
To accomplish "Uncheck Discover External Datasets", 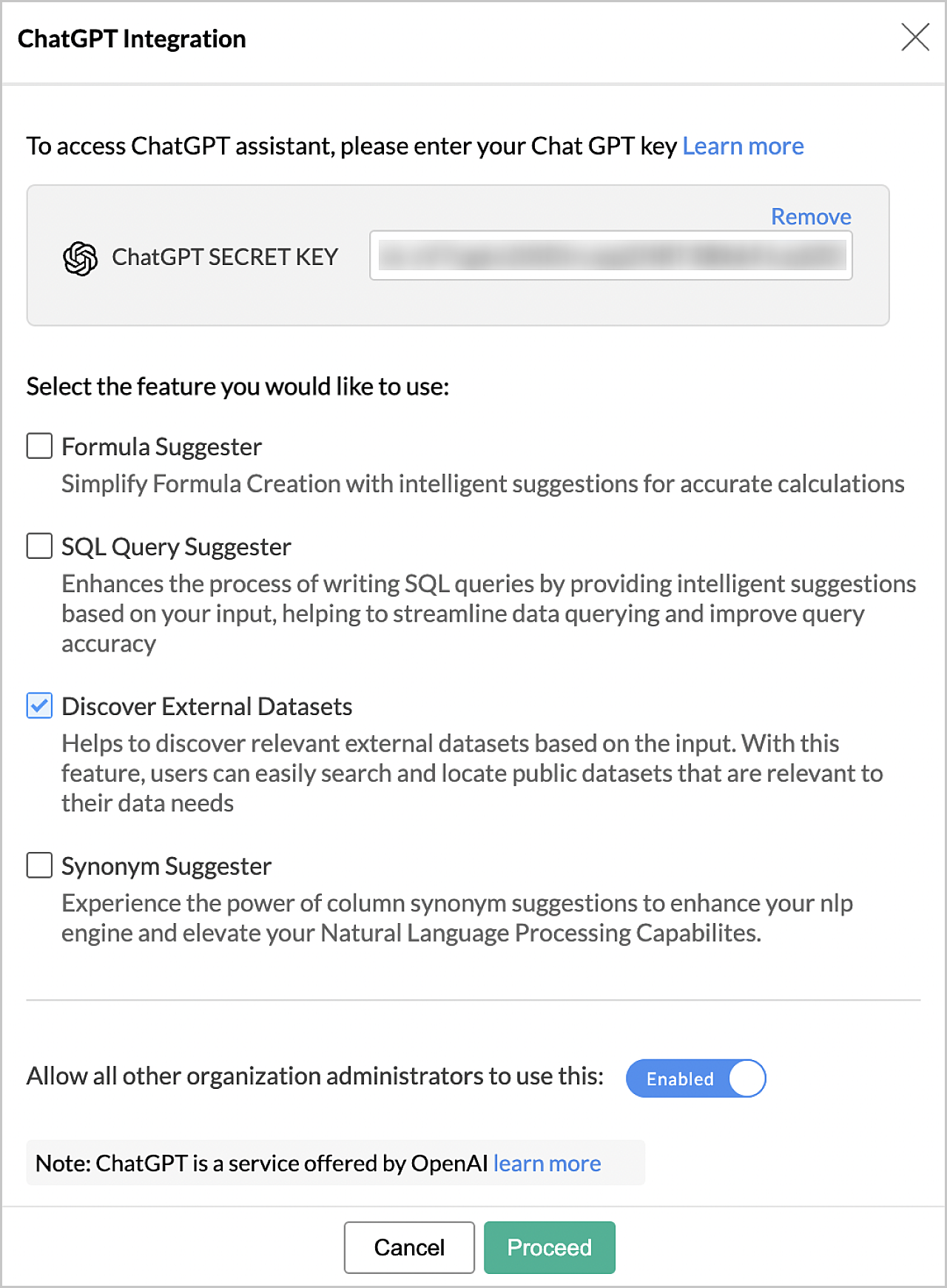I will pyautogui.click(x=39, y=706).
